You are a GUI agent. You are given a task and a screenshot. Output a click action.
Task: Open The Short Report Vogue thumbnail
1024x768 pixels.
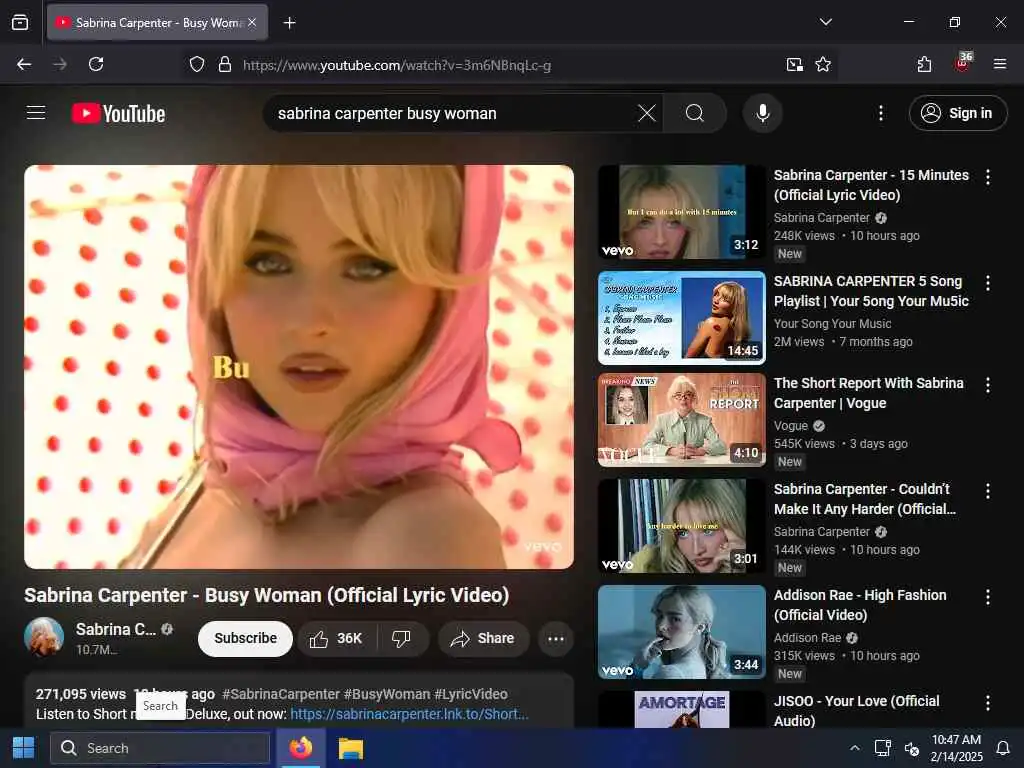682,420
